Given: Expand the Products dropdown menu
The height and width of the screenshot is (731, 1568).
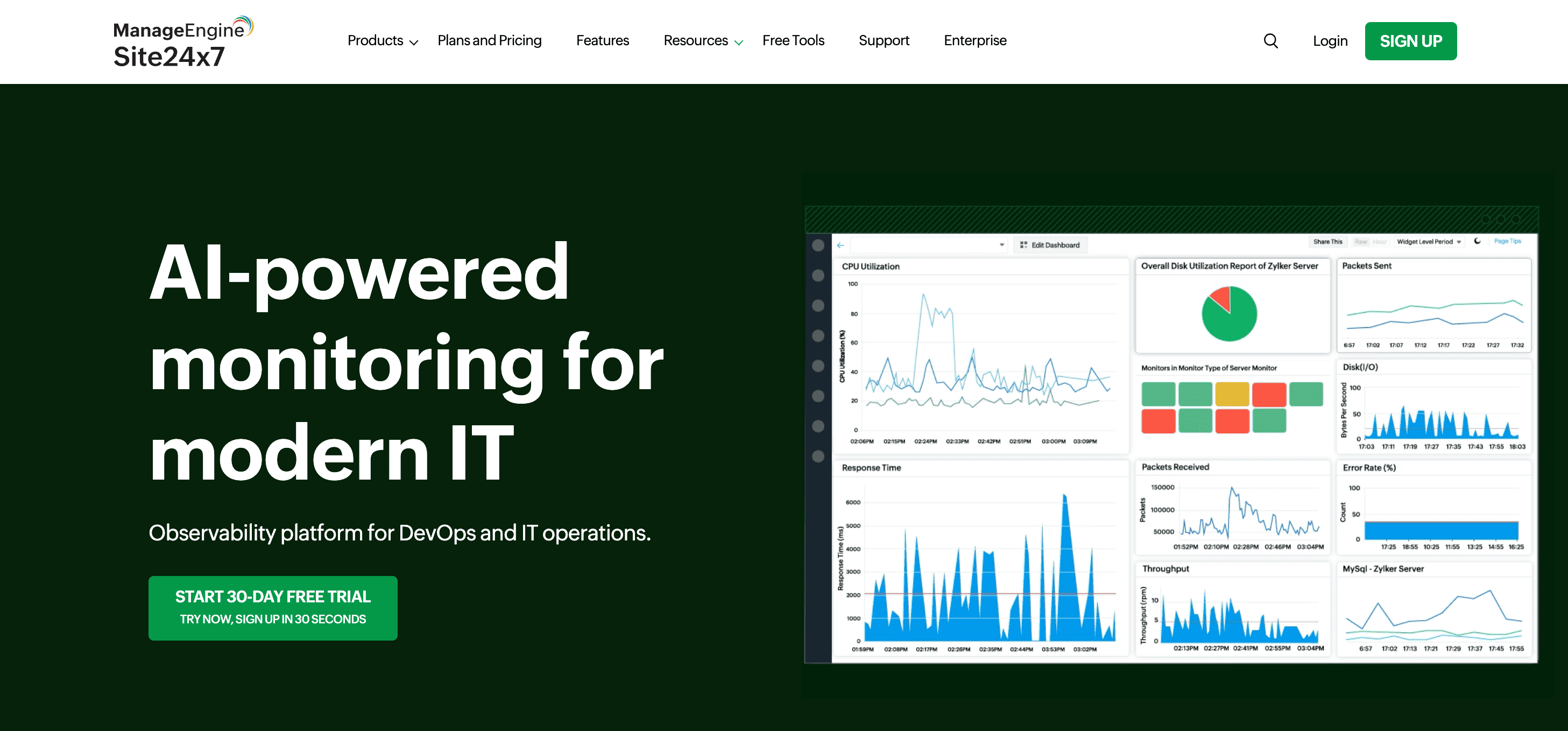Looking at the screenshot, I should pos(382,41).
